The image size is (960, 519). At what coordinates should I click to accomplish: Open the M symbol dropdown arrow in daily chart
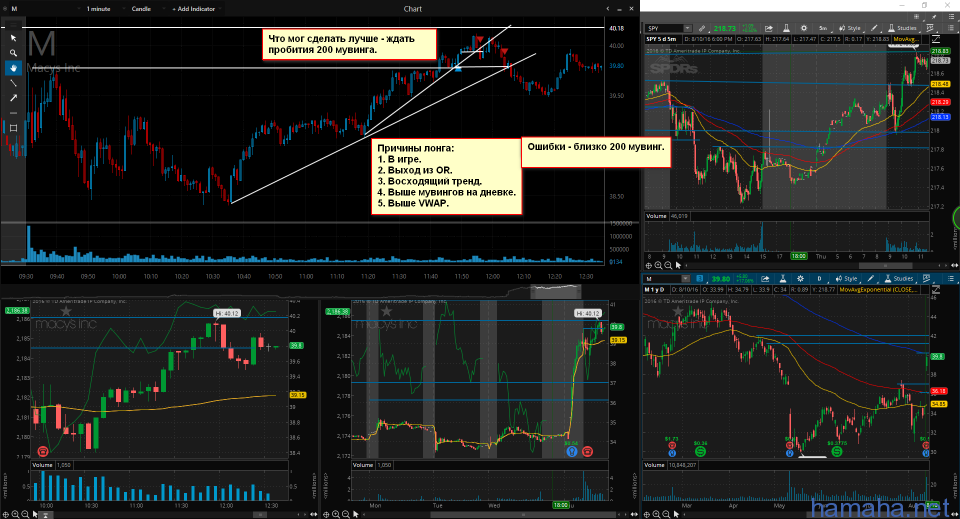coord(686,278)
